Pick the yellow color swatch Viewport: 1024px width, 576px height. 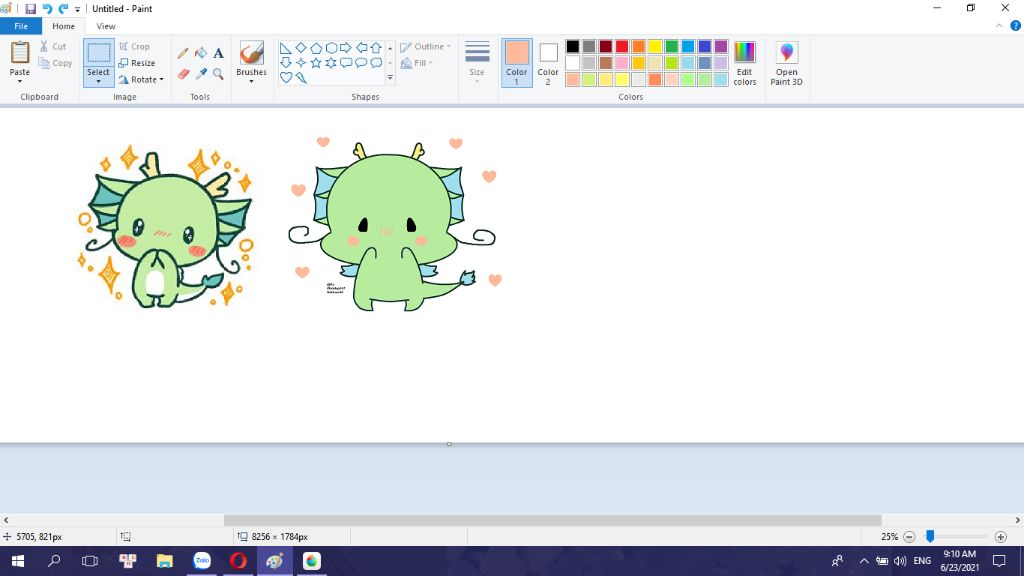655,46
